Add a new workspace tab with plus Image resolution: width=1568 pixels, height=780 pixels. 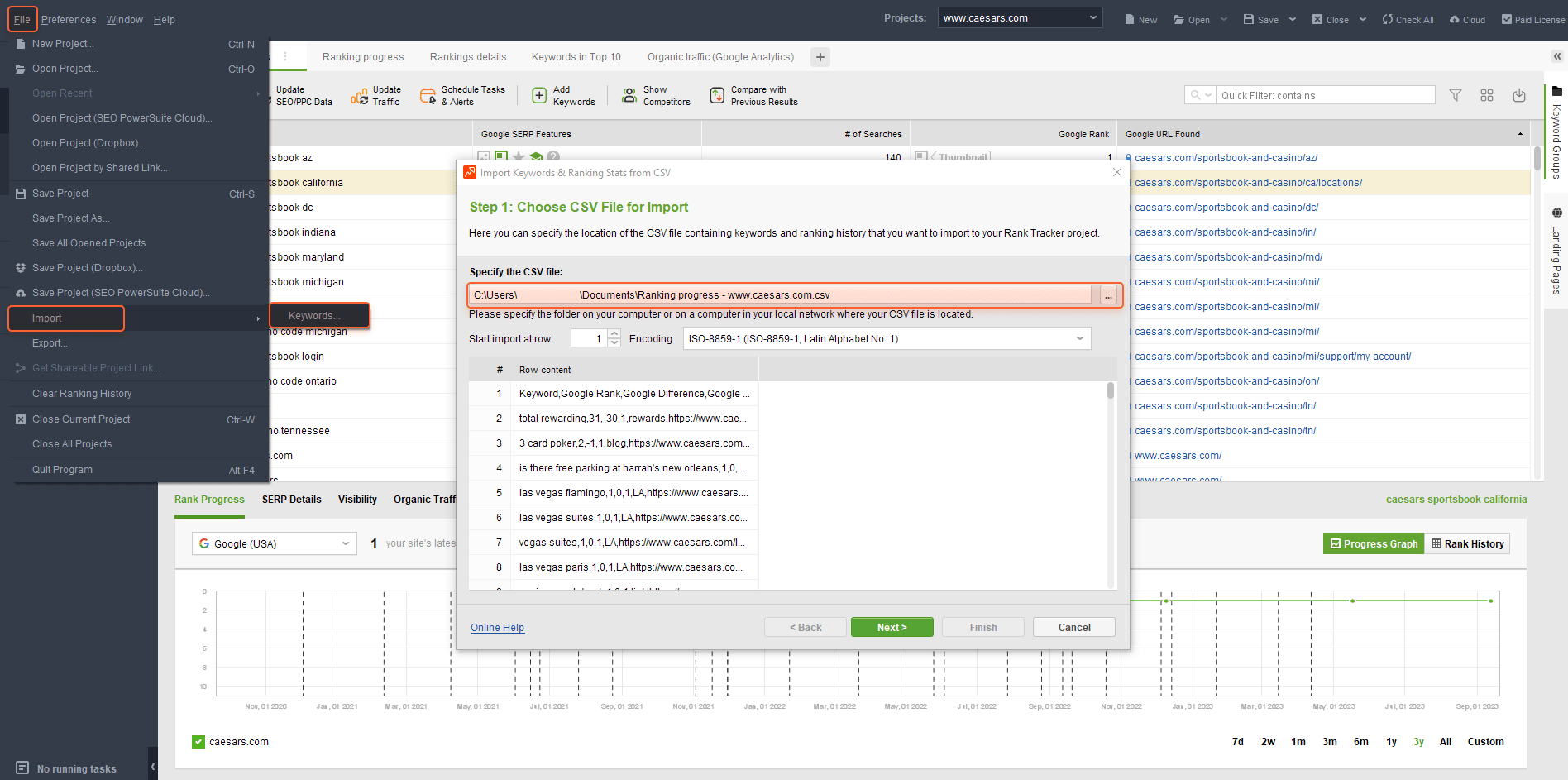pos(820,57)
